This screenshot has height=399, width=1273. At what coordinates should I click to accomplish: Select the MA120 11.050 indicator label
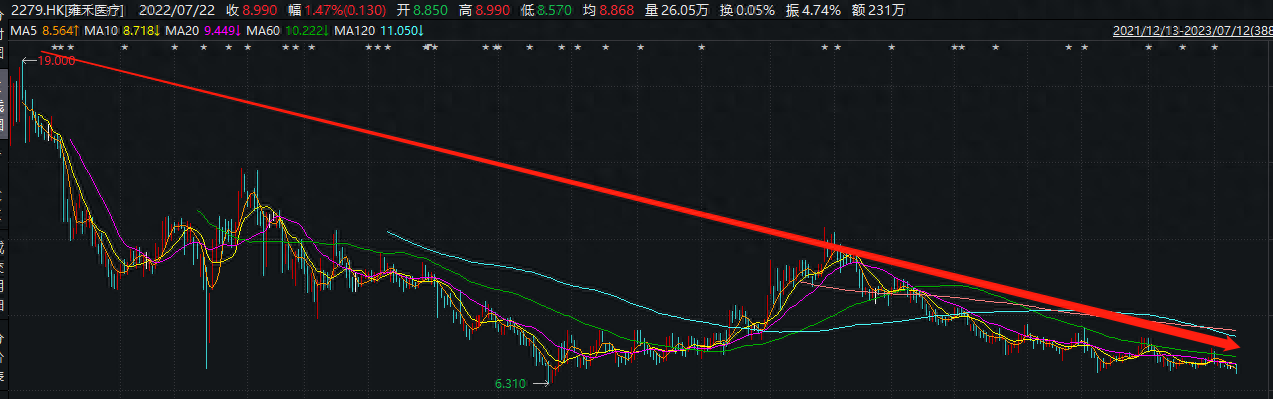click(379, 31)
